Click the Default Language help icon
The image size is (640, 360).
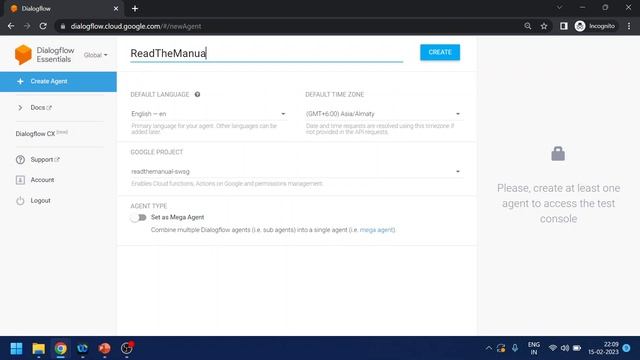click(197, 94)
